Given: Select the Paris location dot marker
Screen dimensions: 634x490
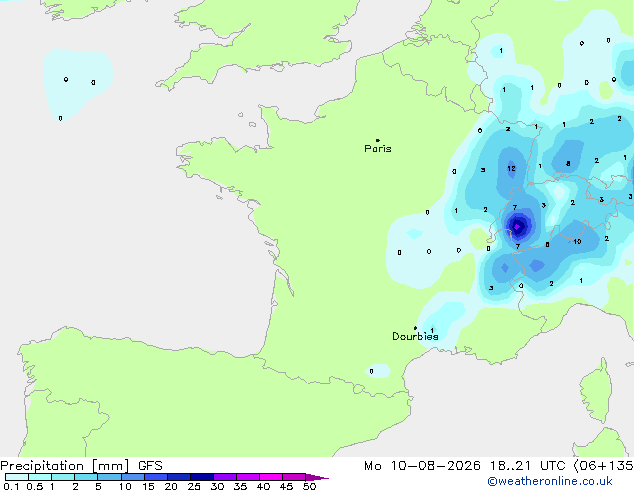Looking at the screenshot, I should pyautogui.click(x=378, y=140).
